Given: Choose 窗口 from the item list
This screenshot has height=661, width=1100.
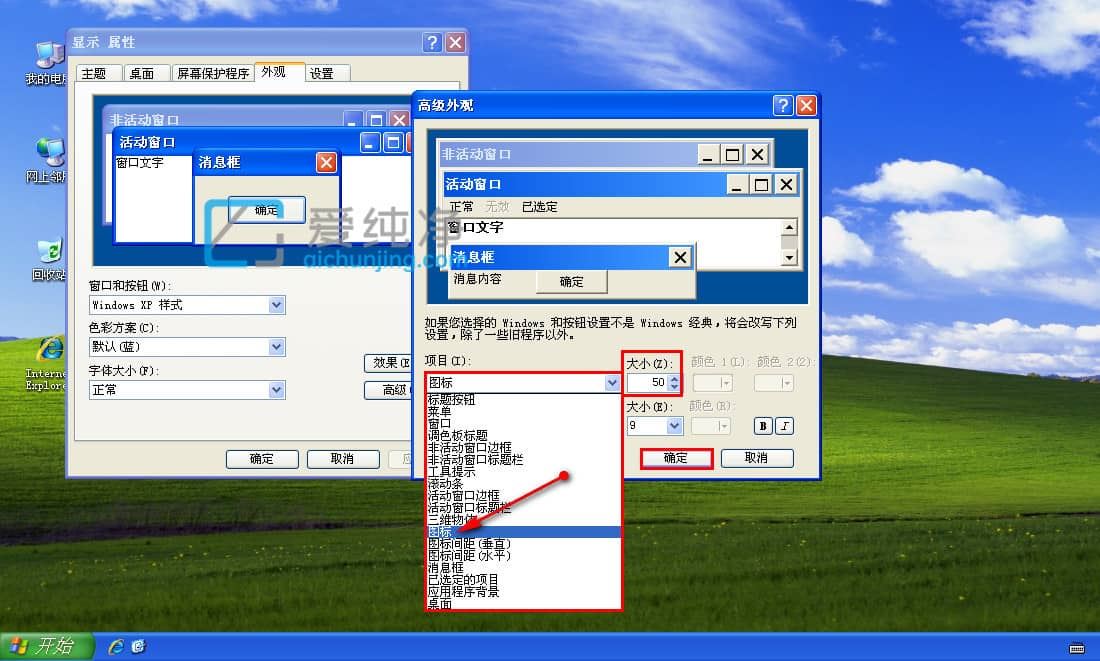Looking at the screenshot, I should coord(523,423).
